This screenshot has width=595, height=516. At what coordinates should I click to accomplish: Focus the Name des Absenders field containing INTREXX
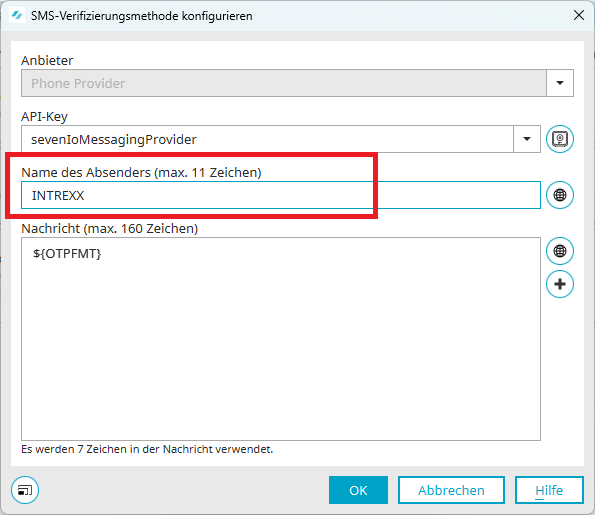pyautogui.click(x=281, y=195)
